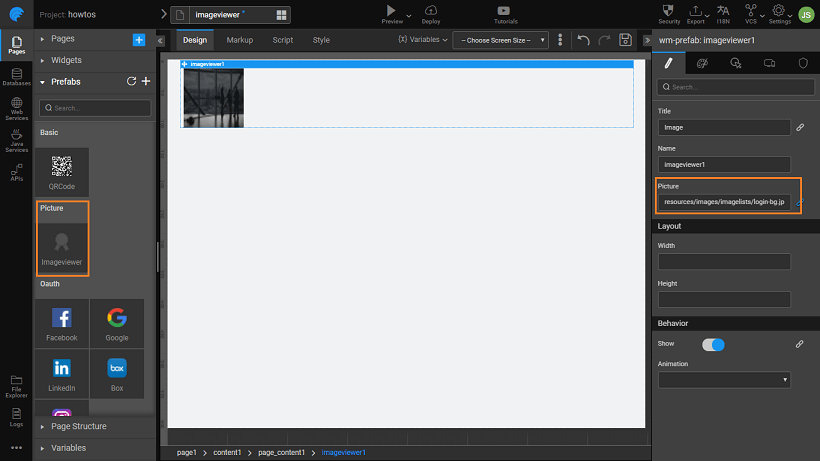Screen dimensions: 820x461
Task: Click the Preview play icon
Action: click(391, 10)
